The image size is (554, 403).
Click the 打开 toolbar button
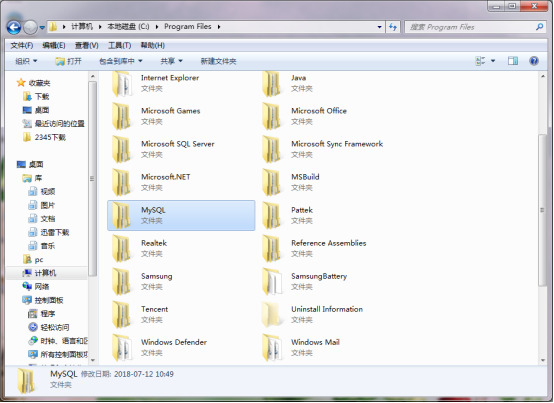pos(69,61)
